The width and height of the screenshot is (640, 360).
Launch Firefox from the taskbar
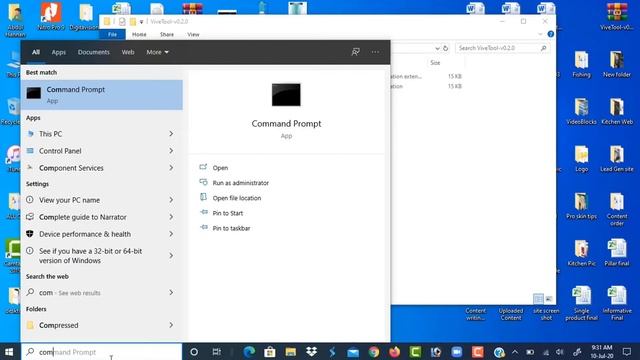coord(394,352)
